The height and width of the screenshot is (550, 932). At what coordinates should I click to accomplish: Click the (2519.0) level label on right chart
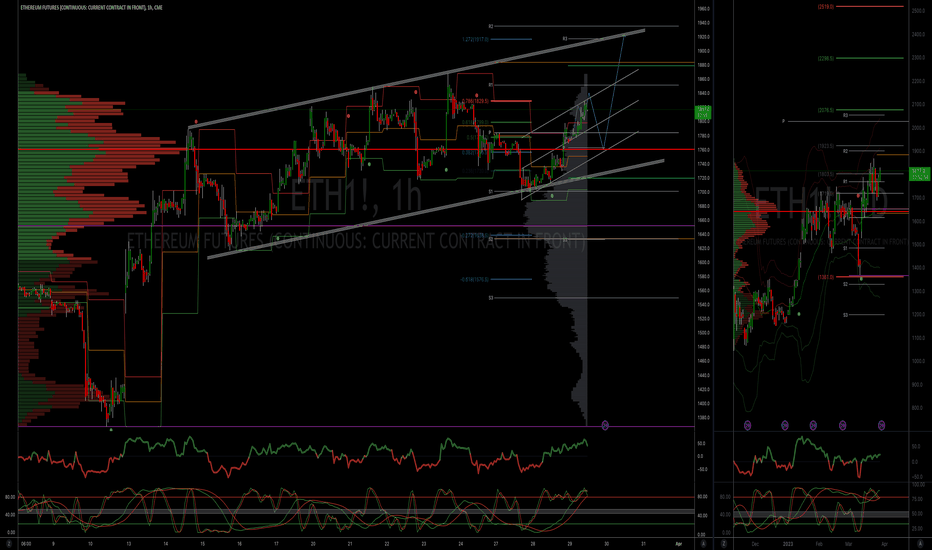pyautogui.click(x=826, y=7)
